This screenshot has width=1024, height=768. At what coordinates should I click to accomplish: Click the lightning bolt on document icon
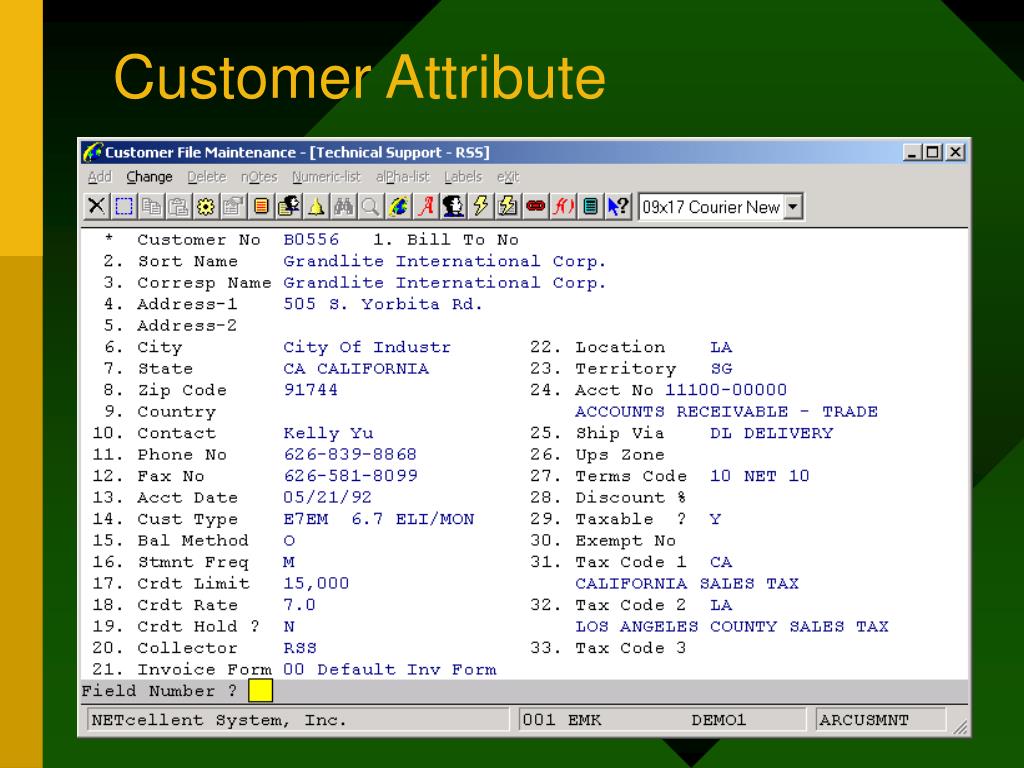(x=508, y=206)
